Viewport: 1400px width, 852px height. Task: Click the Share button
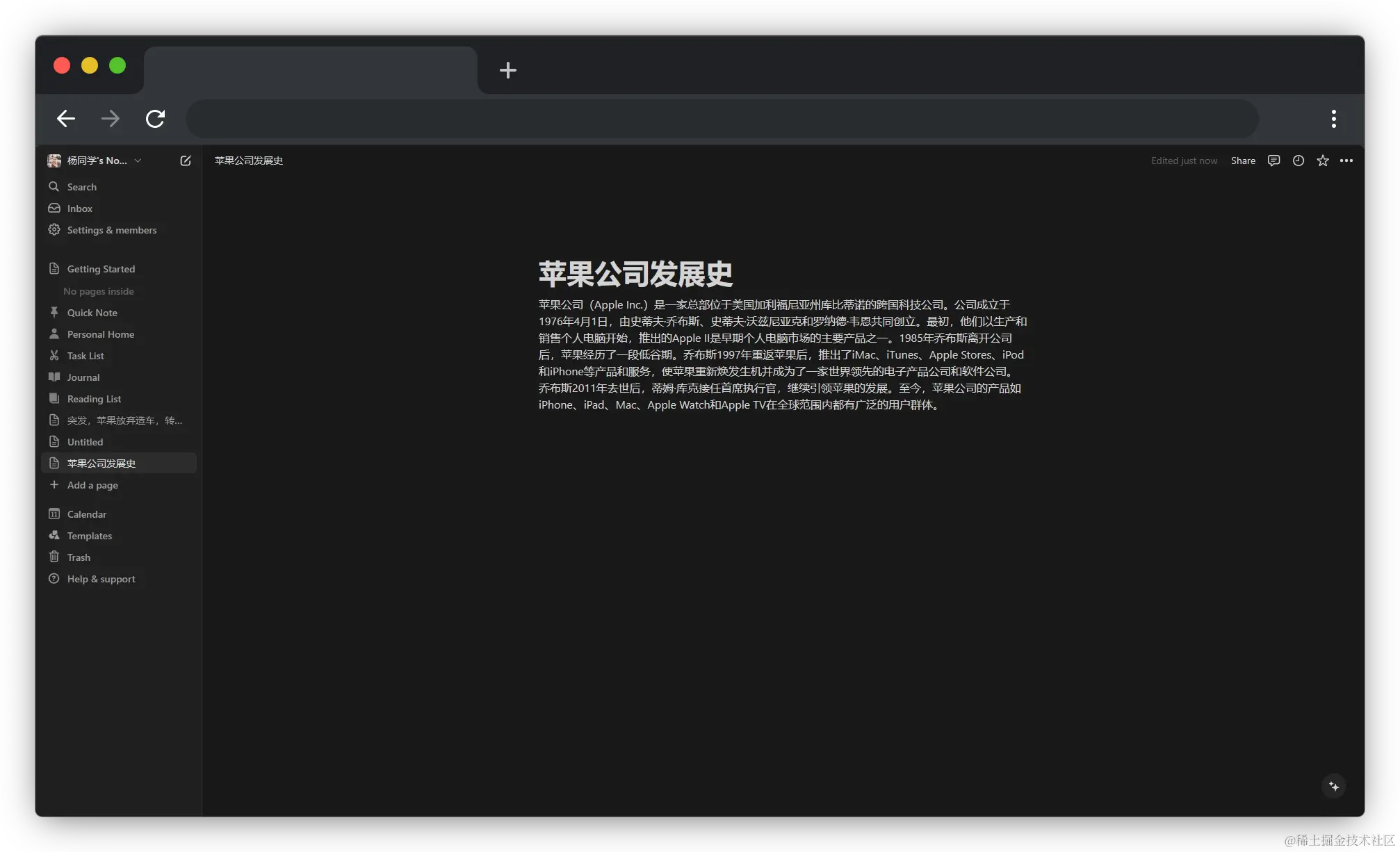tap(1243, 161)
